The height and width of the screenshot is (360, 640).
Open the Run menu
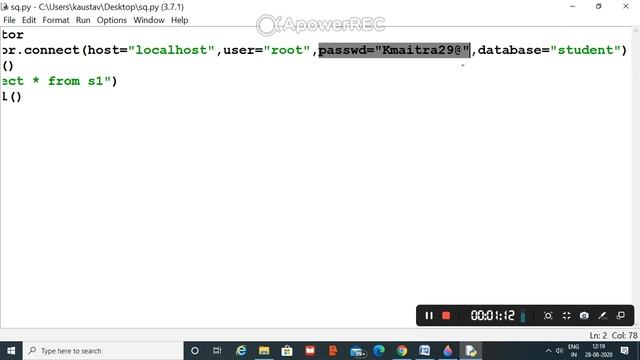[x=83, y=20]
